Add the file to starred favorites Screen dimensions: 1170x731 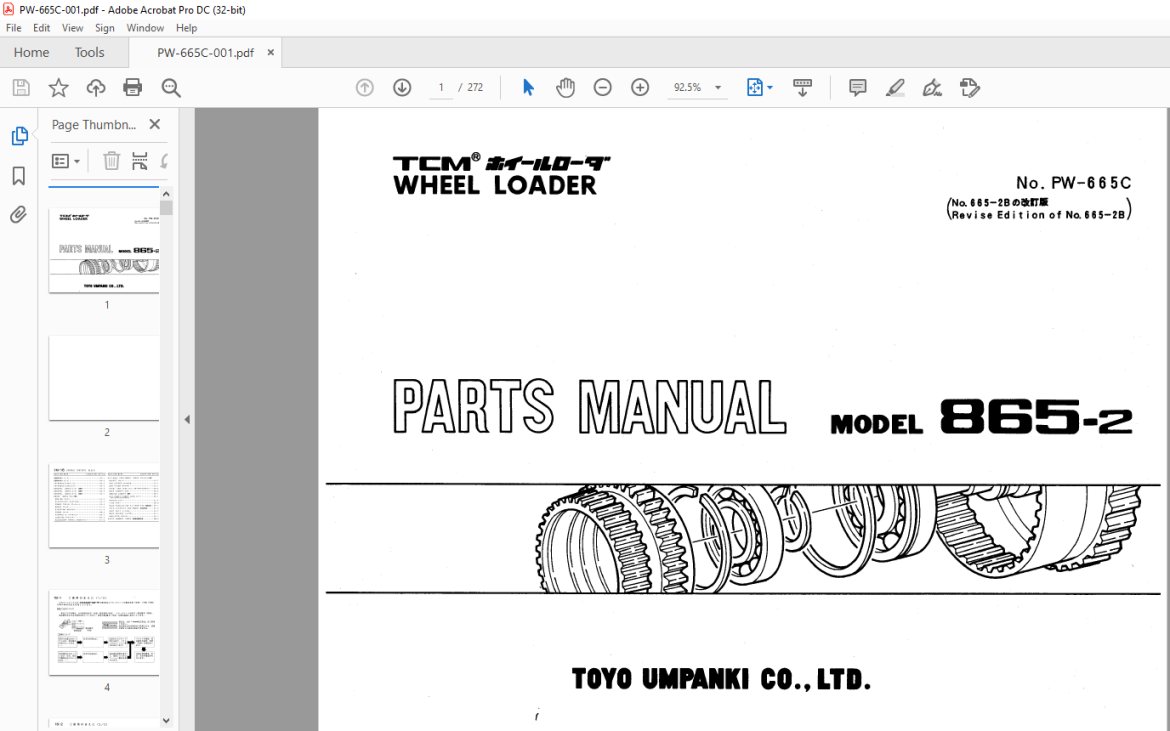(x=58, y=88)
